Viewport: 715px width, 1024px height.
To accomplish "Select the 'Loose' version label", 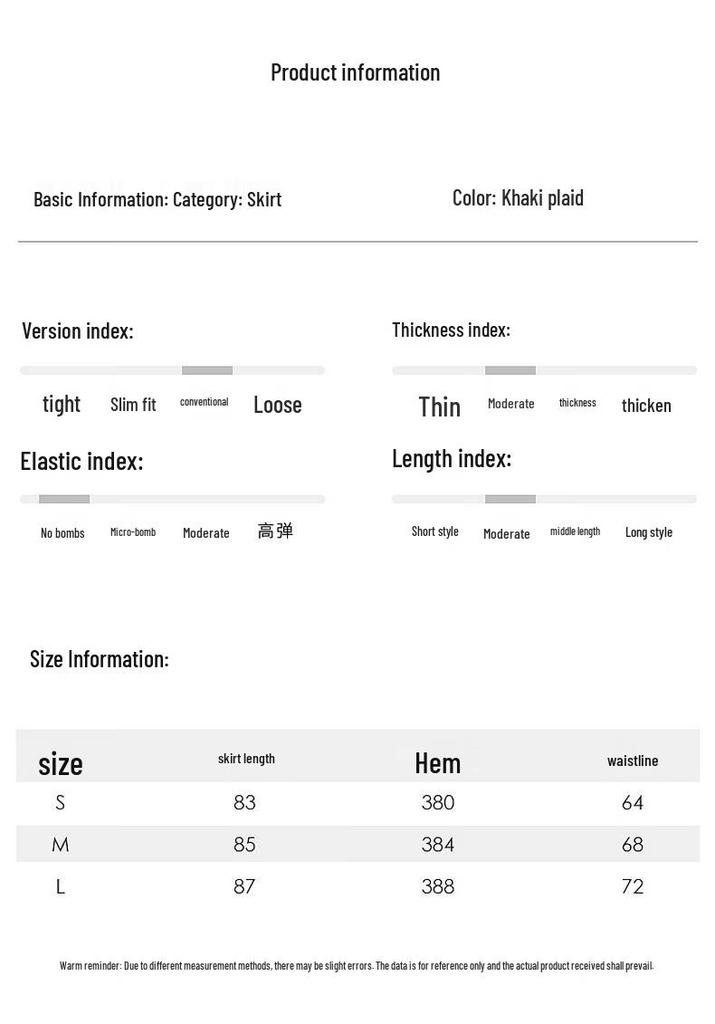I will [278, 405].
